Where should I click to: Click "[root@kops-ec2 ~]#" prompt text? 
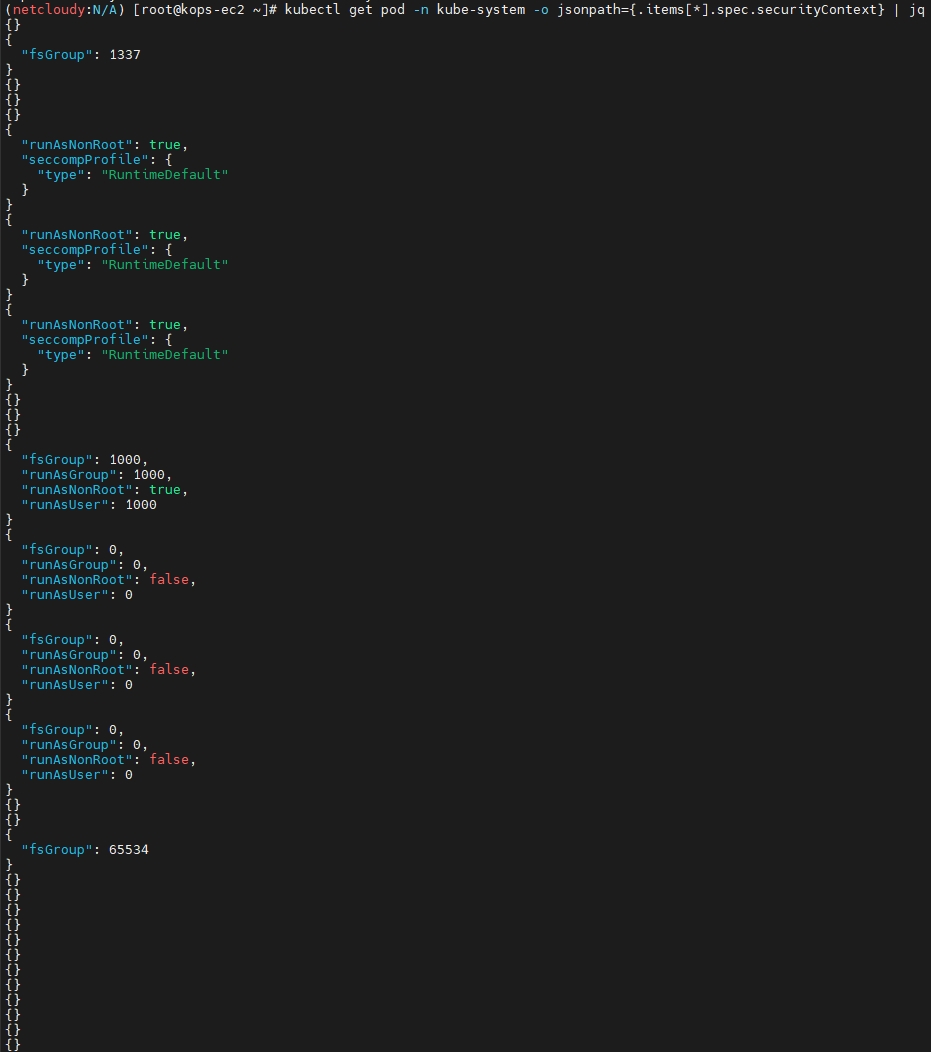(x=205, y=9)
